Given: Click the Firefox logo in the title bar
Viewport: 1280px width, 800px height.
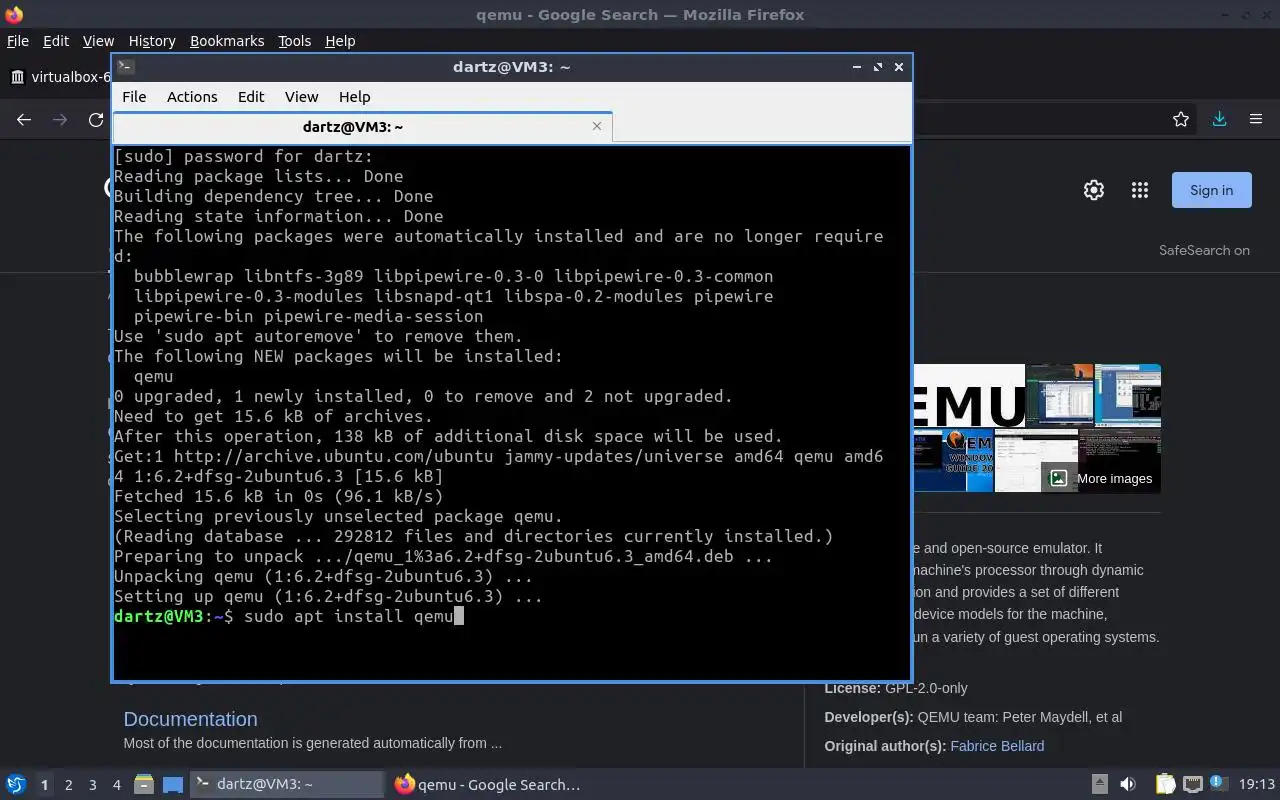Looking at the screenshot, I should point(14,14).
